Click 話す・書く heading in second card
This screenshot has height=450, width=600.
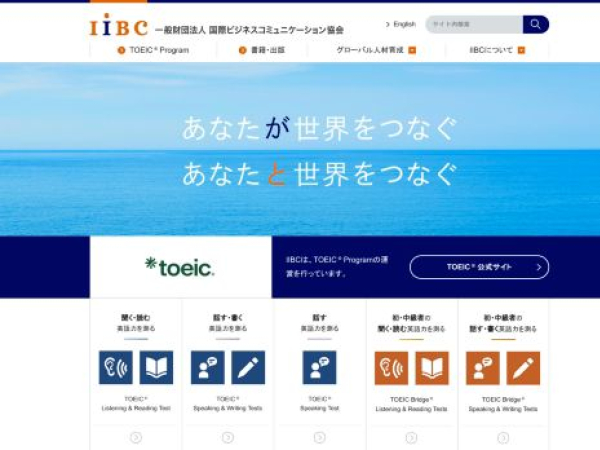coord(228,317)
